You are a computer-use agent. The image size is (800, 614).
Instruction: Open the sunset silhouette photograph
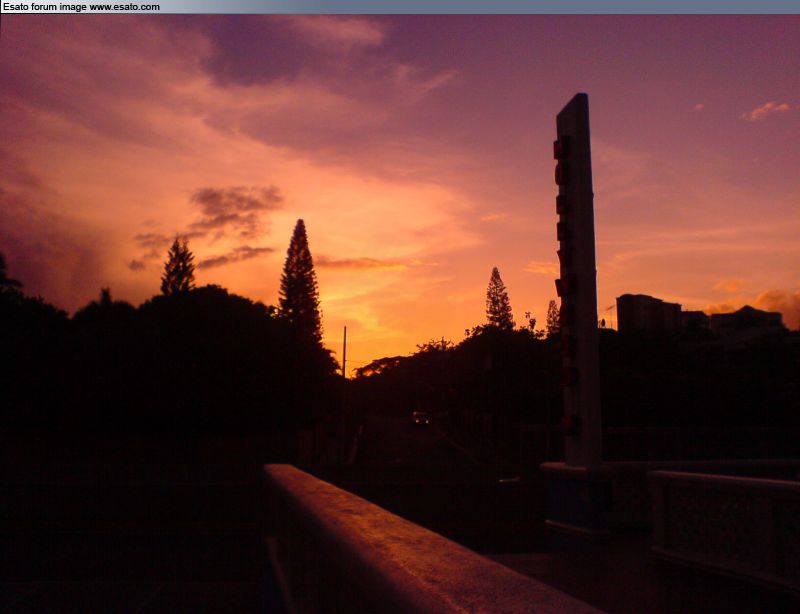click(400, 314)
